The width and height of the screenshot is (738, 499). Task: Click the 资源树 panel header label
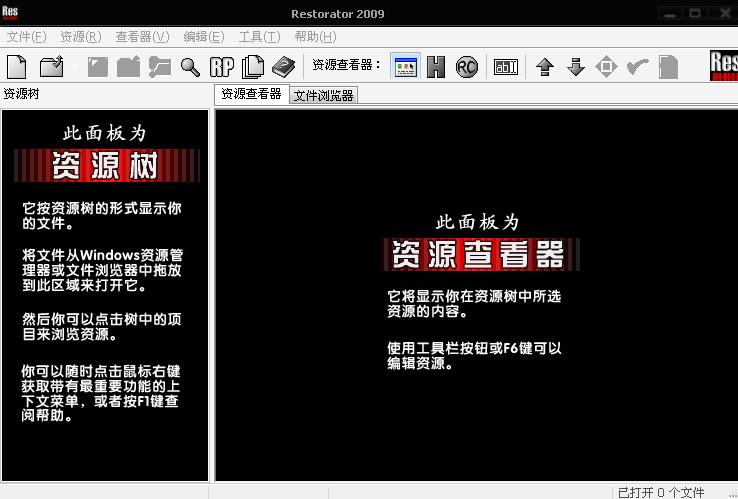click(21, 94)
